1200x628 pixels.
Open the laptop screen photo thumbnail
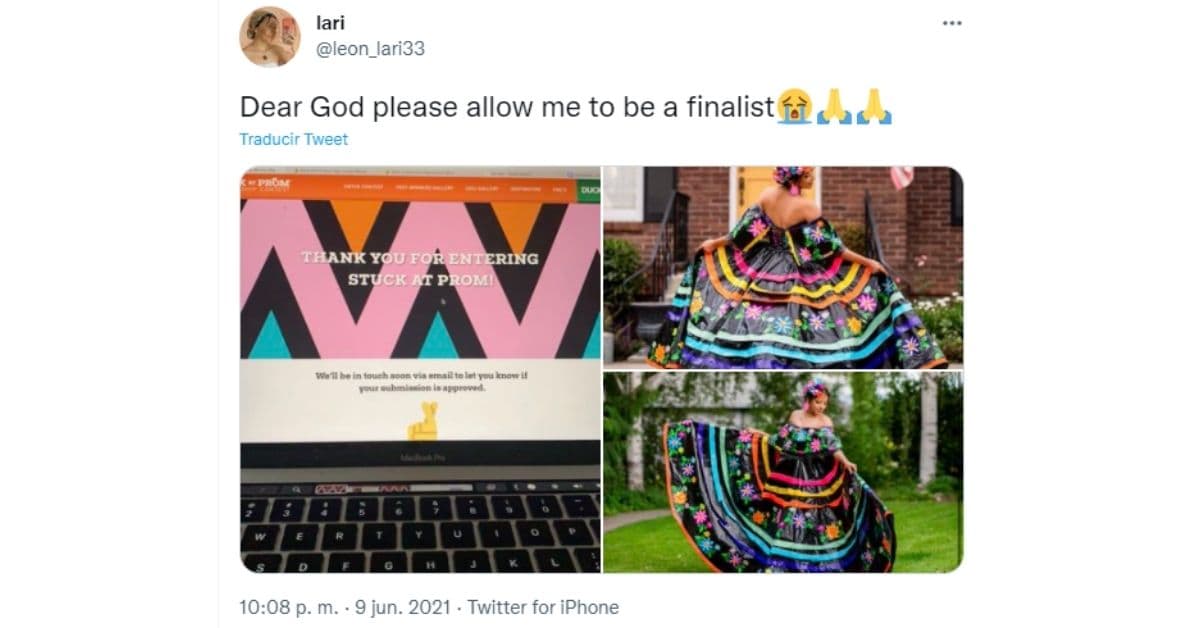(420, 369)
